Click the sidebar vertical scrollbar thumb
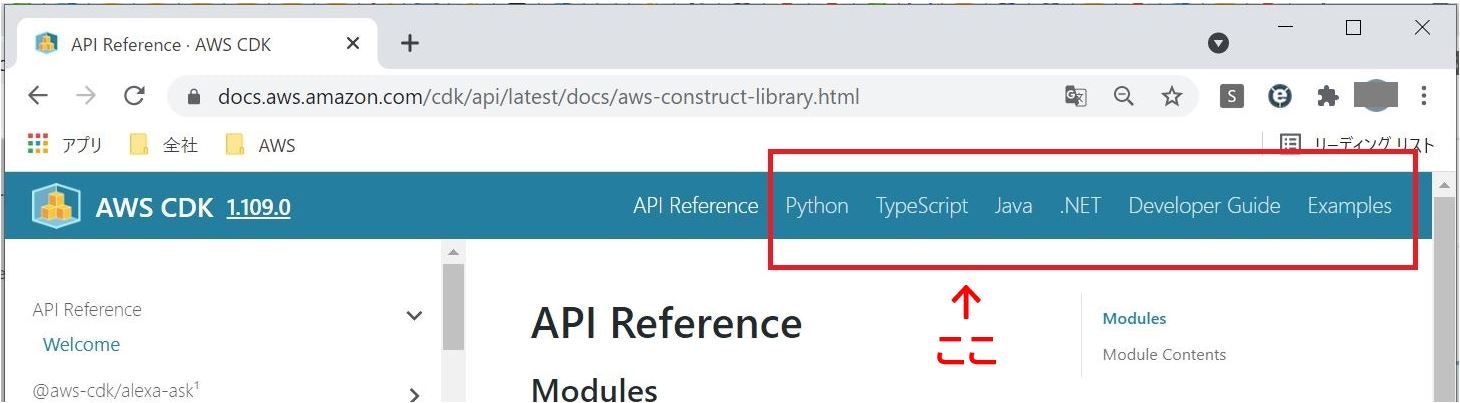 pyautogui.click(x=453, y=307)
